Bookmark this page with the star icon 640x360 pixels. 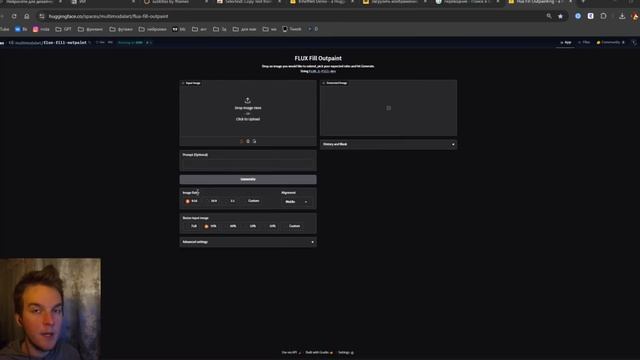click(560, 16)
